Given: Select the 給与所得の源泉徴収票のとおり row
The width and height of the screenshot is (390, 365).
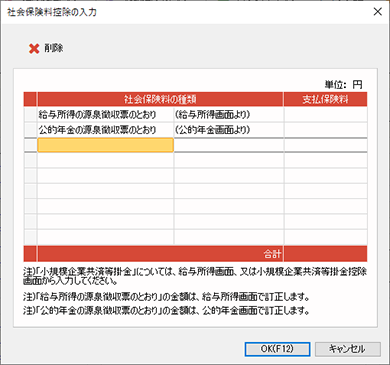Looking at the screenshot, I should point(195,115).
